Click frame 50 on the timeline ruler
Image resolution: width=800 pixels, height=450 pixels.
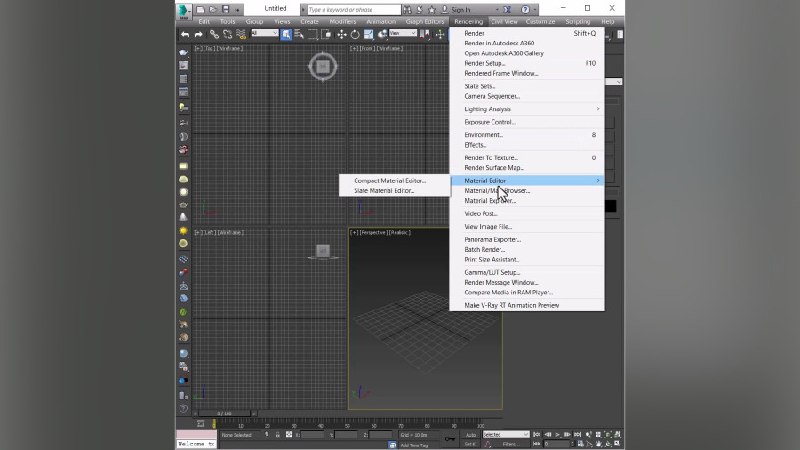point(347,425)
